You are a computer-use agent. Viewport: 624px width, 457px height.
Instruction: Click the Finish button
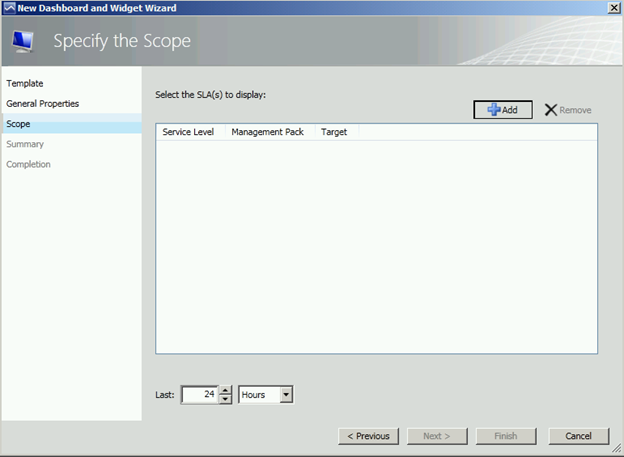tap(506, 436)
